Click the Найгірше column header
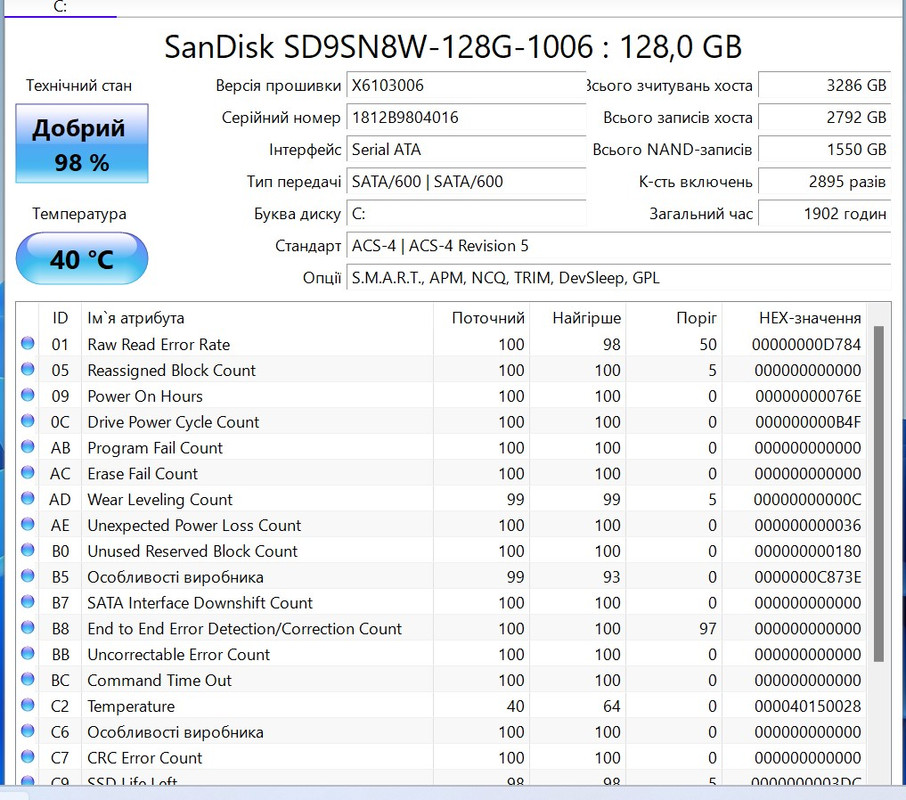 (x=577, y=318)
